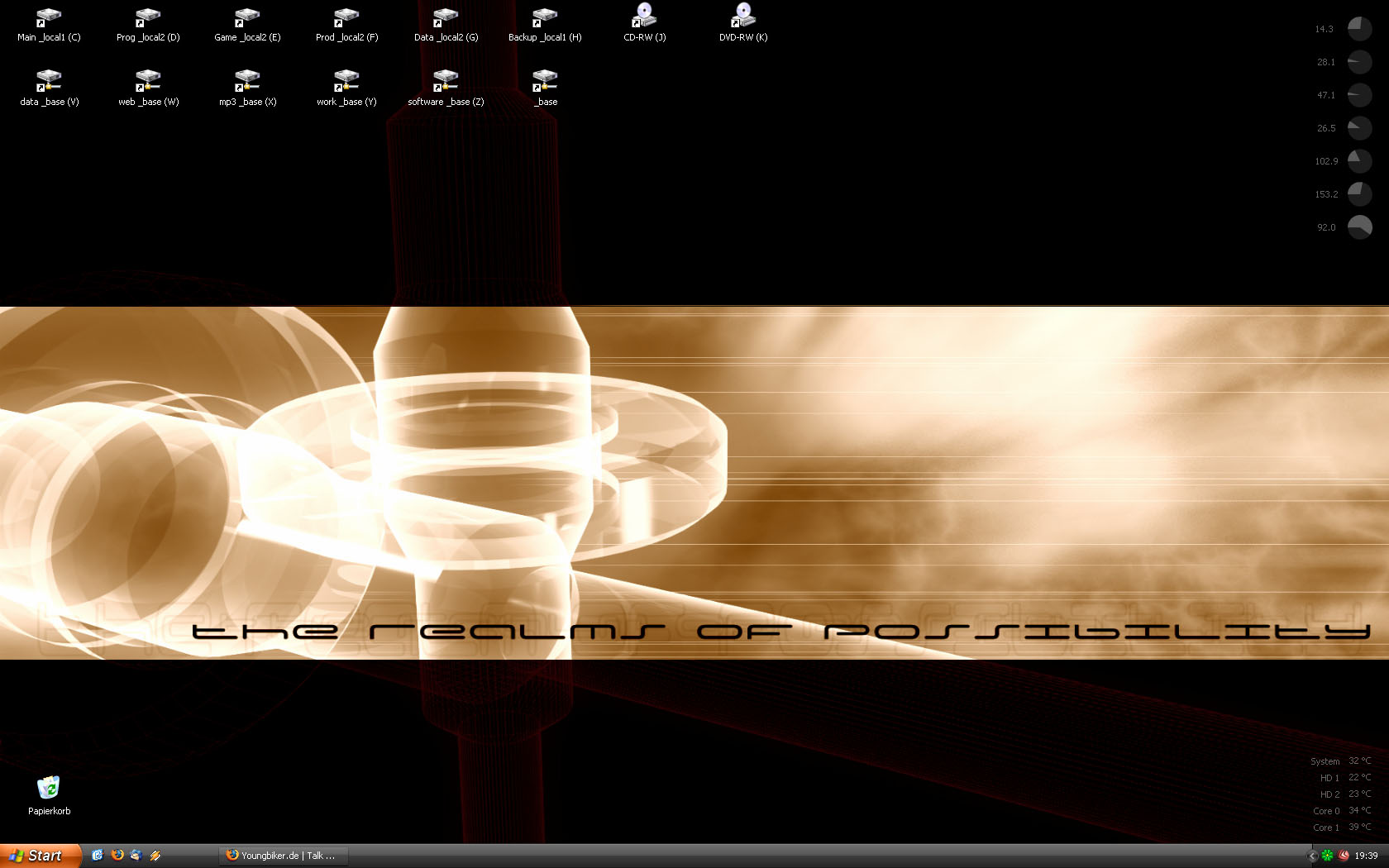This screenshot has height=868, width=1389.
Task: Click the pie gauge showing 28.1
Action: [1359, 62]
